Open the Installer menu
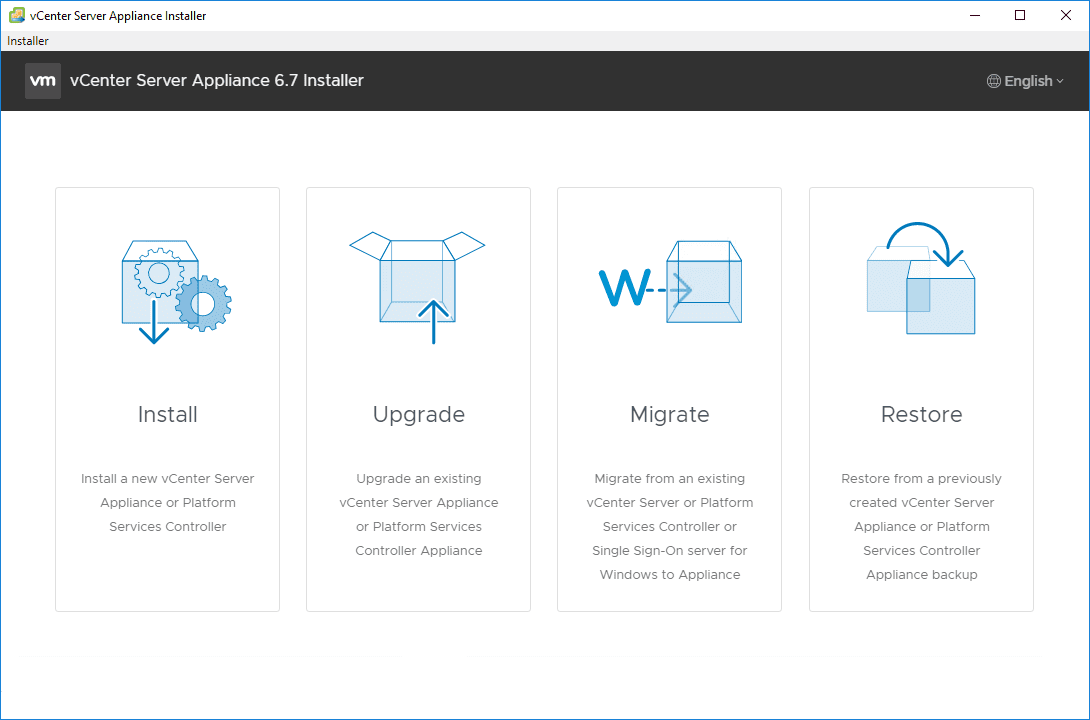 click(26, 40)
